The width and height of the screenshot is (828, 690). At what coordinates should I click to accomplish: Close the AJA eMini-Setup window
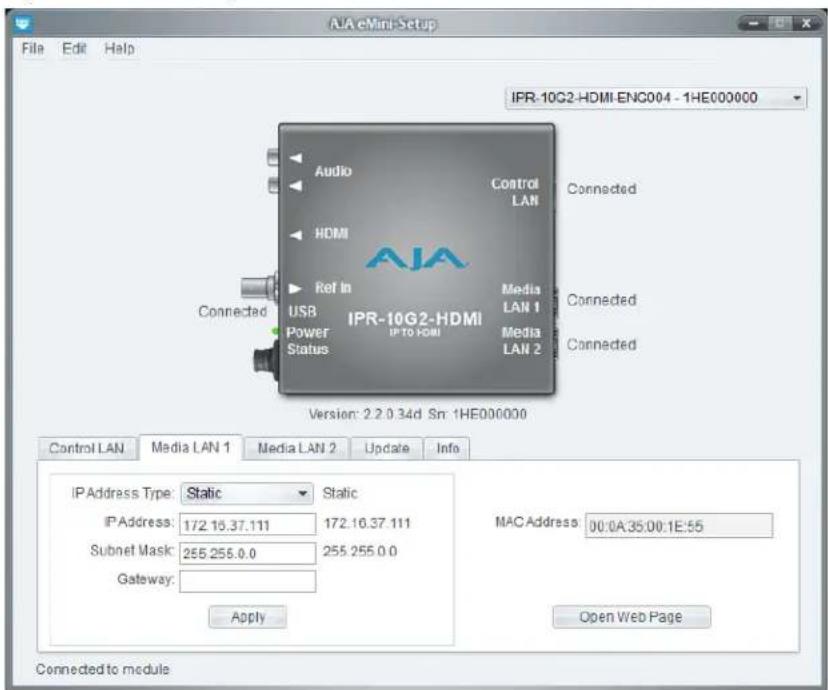click(x=806, y=24)
